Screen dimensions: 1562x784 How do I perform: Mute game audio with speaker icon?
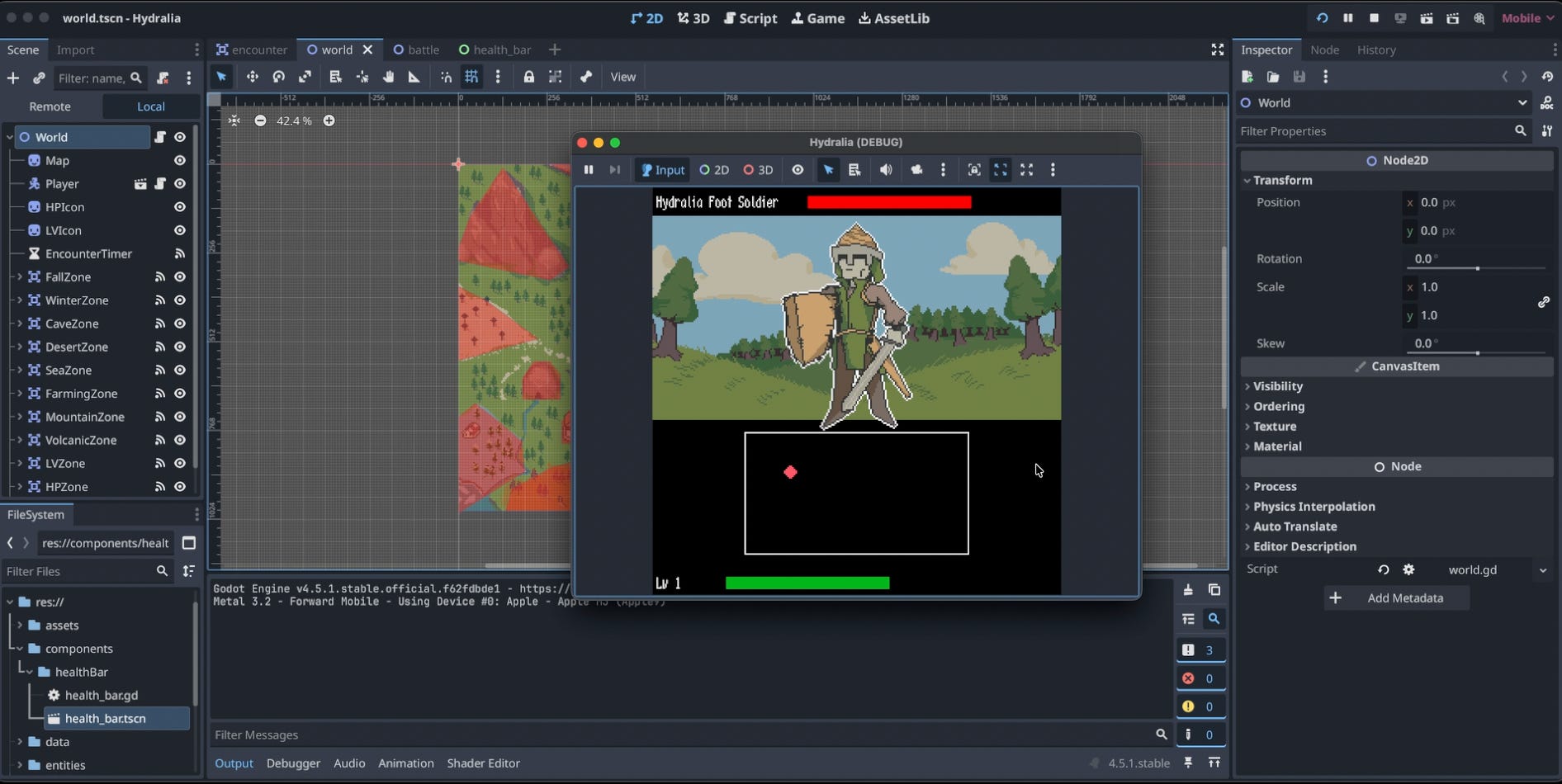886,170
